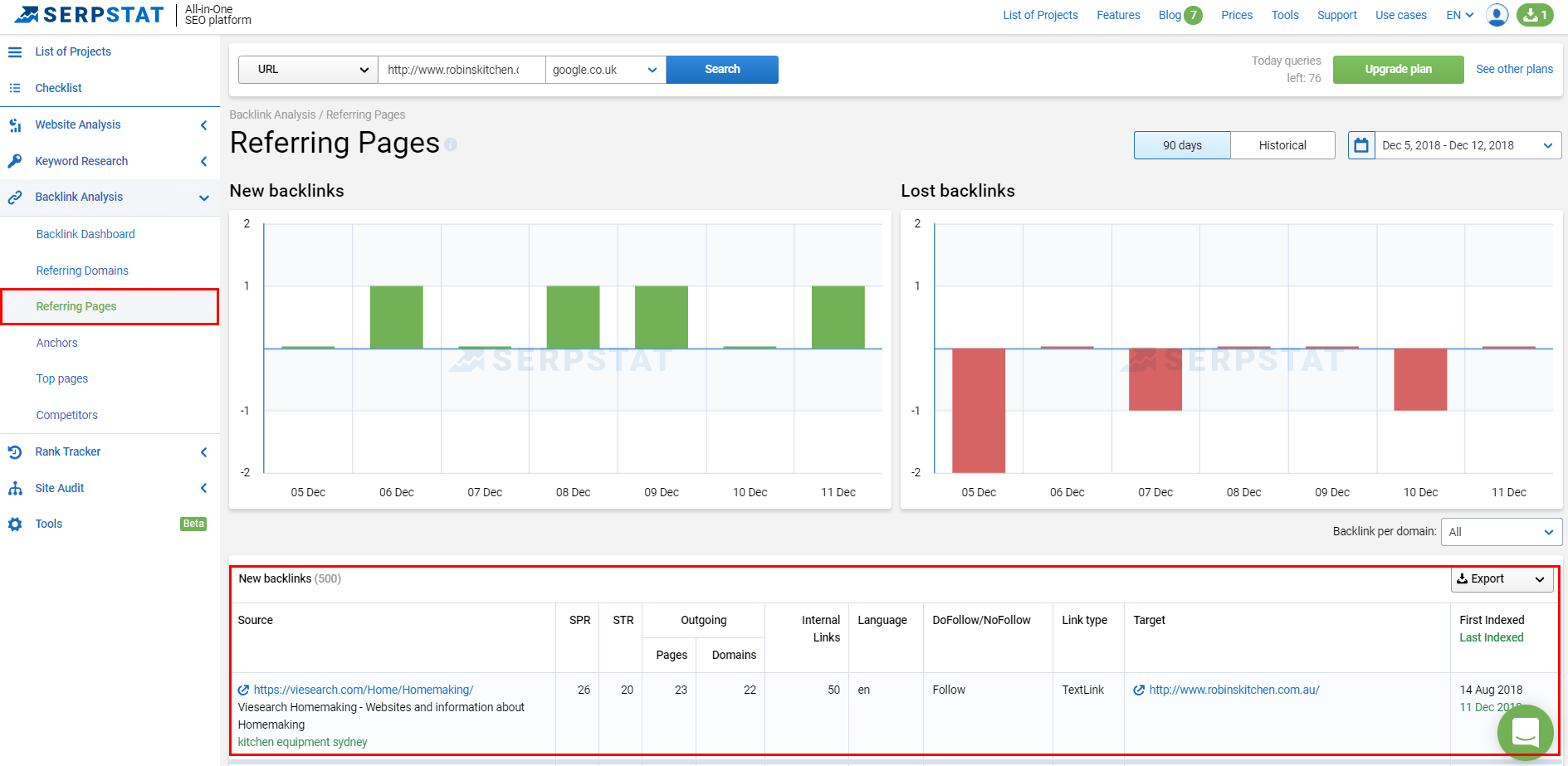Click the external link icon beside the viesearch.com source
The height and width of the screenshot is (766, 1568).
(243, 690)
